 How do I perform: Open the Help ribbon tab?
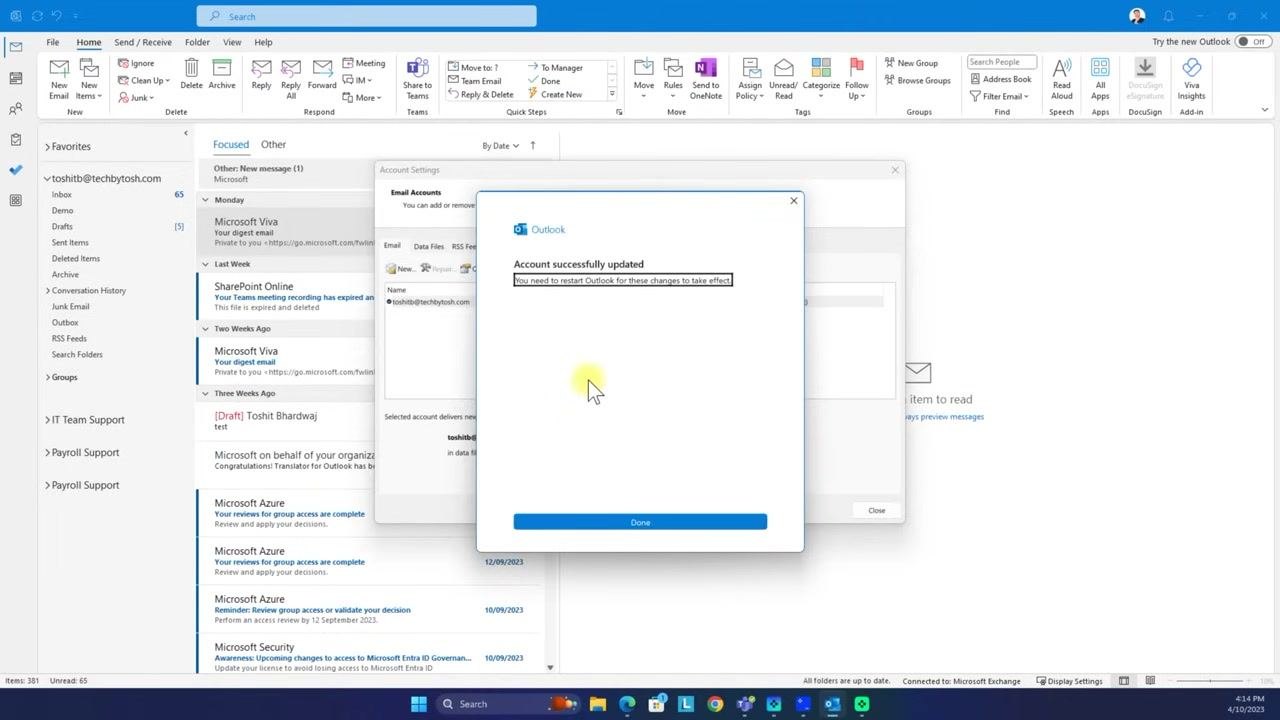(263, 42)
